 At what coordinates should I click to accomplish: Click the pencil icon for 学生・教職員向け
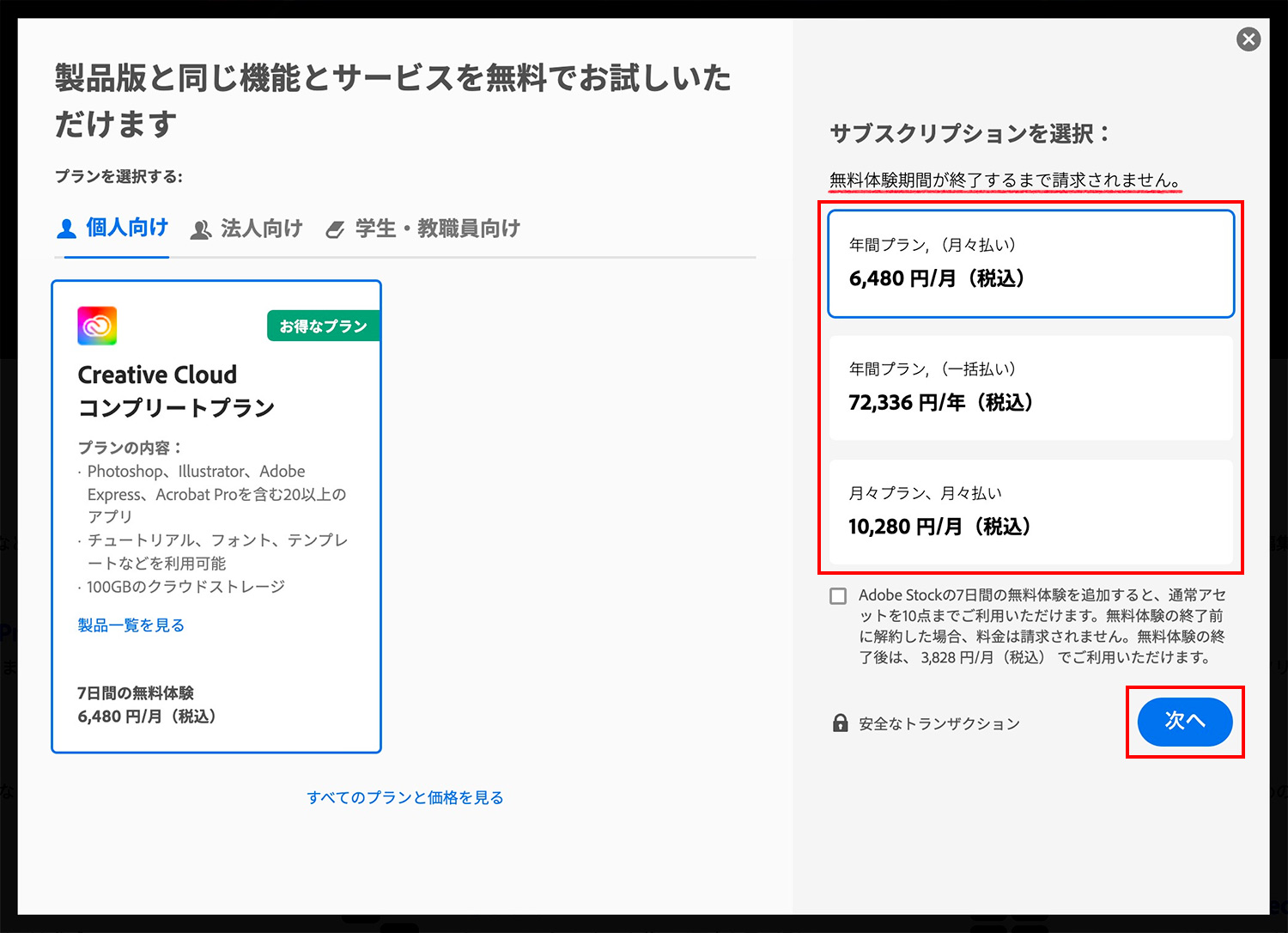coord(335,229)
